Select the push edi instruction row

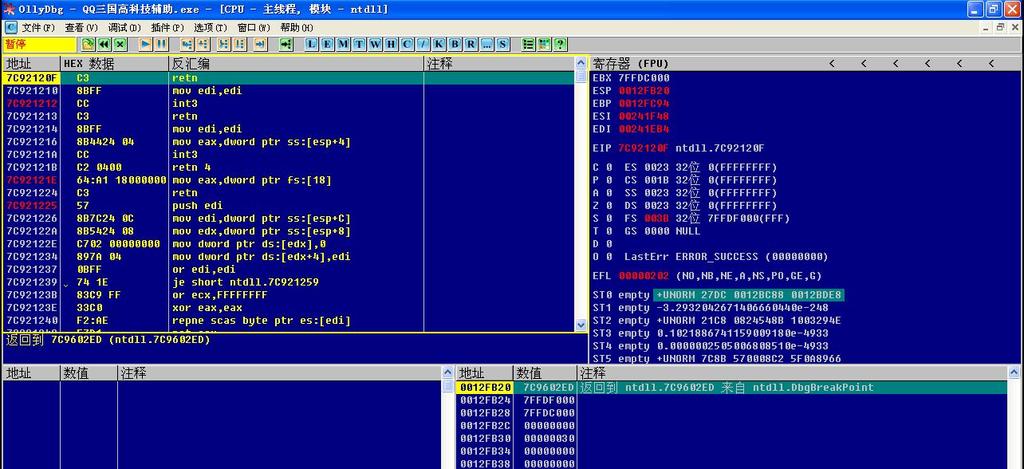pos(289,206)
